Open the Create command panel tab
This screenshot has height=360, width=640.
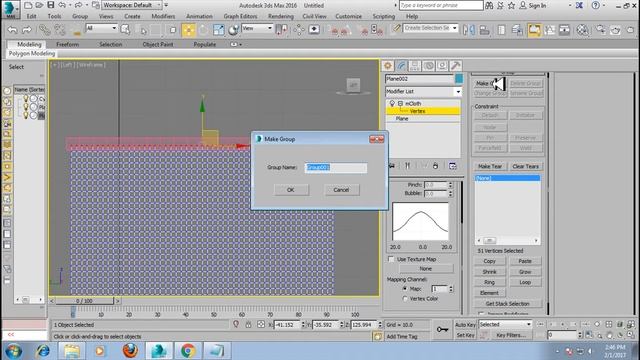point(388,65)
